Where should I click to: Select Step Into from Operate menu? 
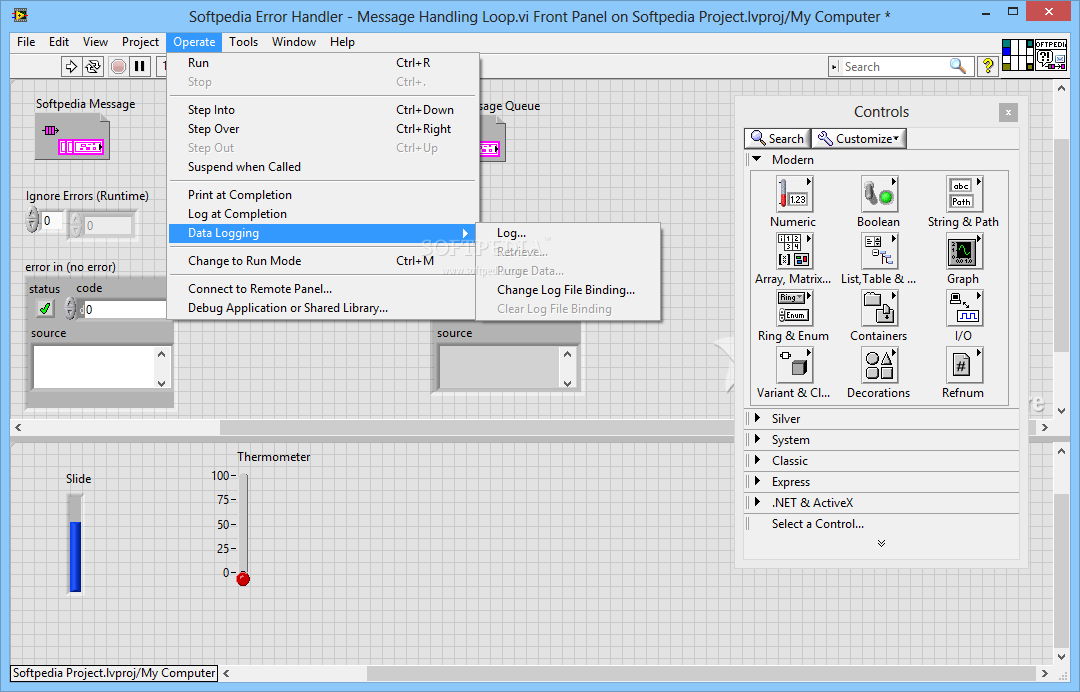[x=322, y=109]
